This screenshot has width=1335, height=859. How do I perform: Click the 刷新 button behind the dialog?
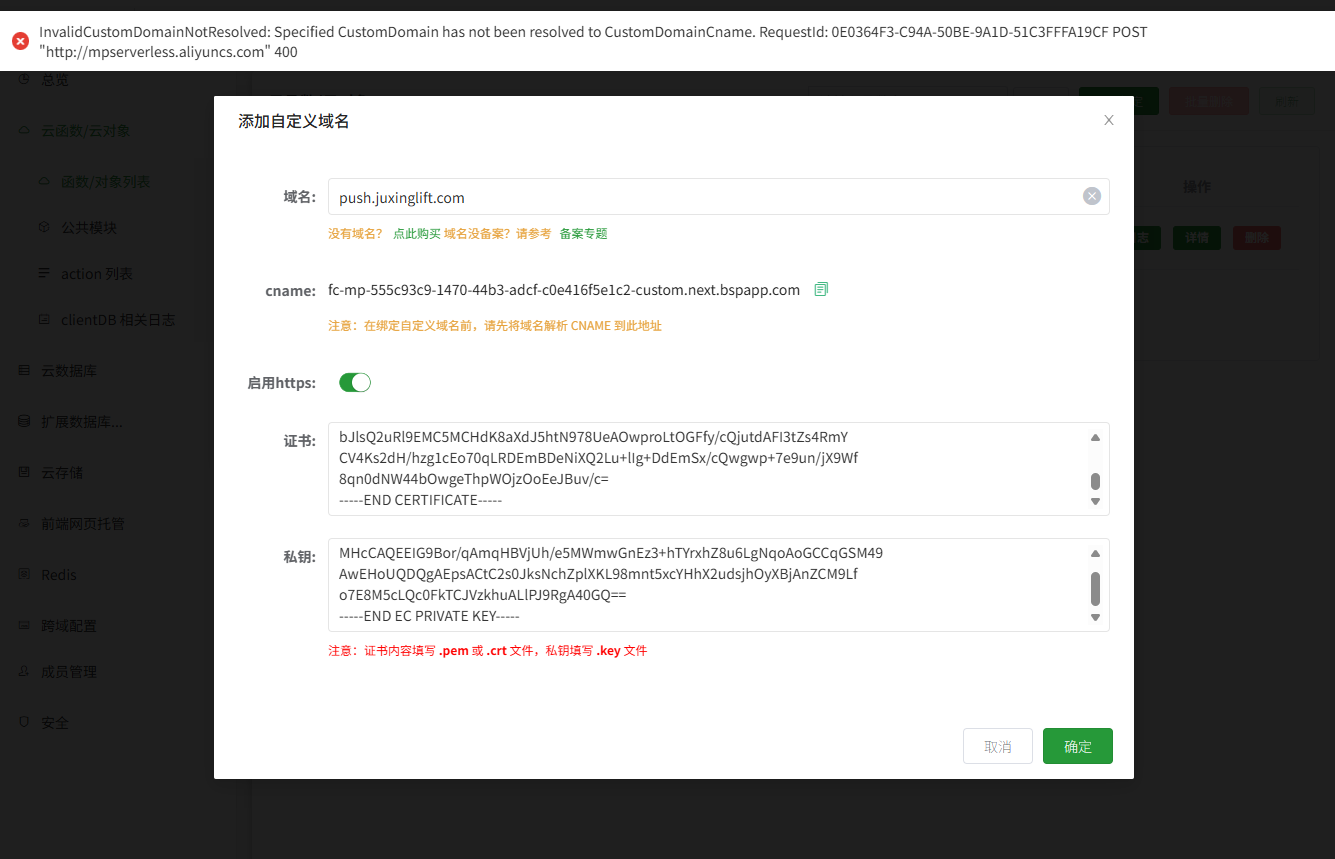tap(1287, 100)
